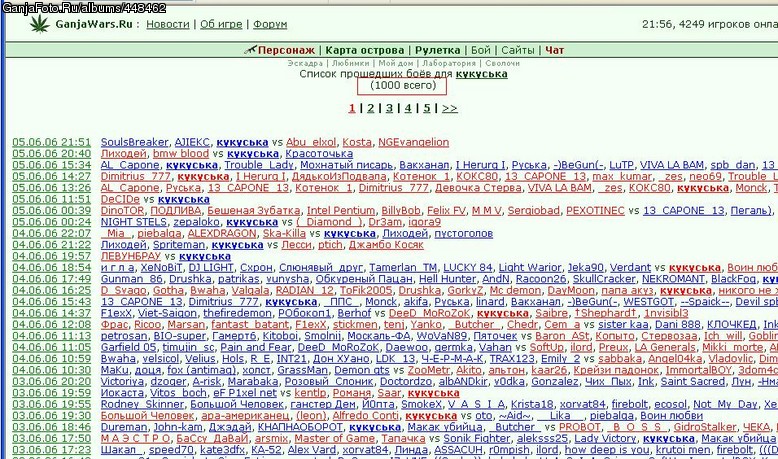Open battle dated 05.06.06 13:26
This screenshot has height=459, width=778.
(x=52, y=188)
